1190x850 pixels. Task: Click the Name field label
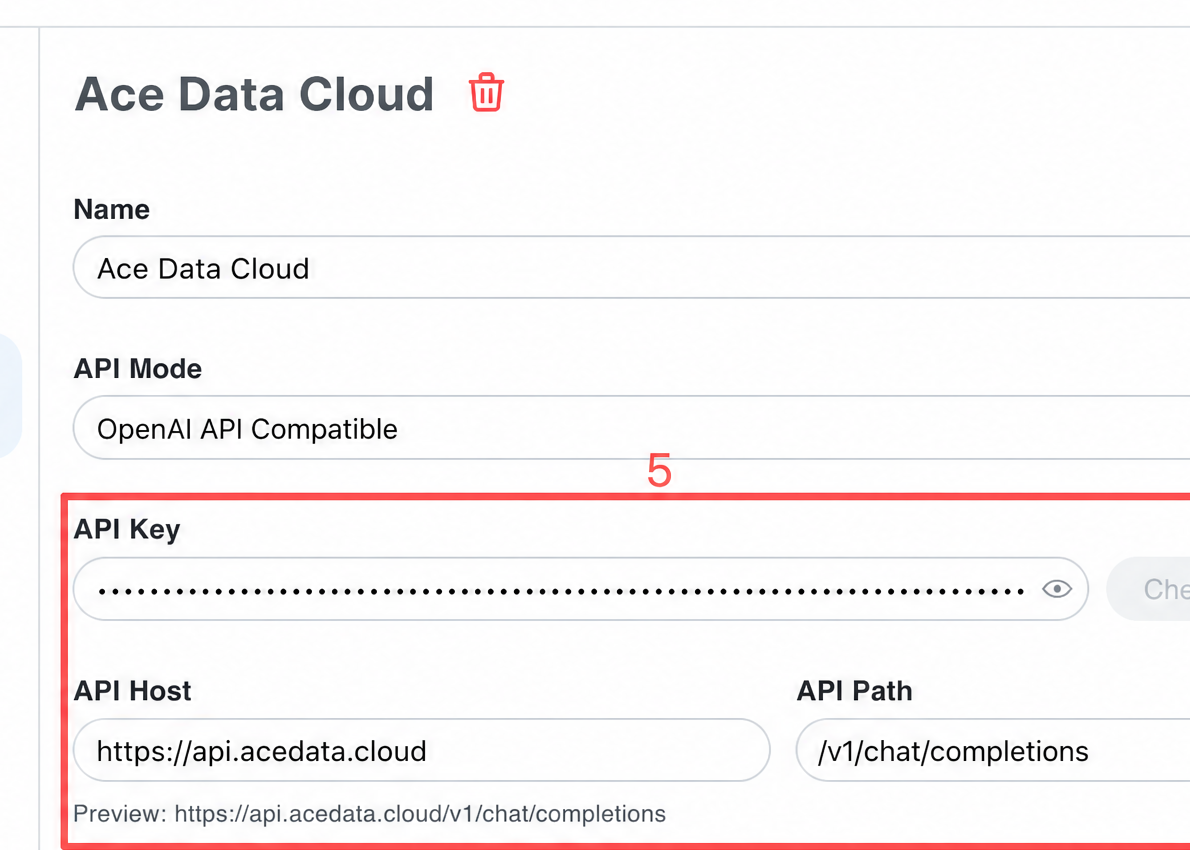pos(112,209)
